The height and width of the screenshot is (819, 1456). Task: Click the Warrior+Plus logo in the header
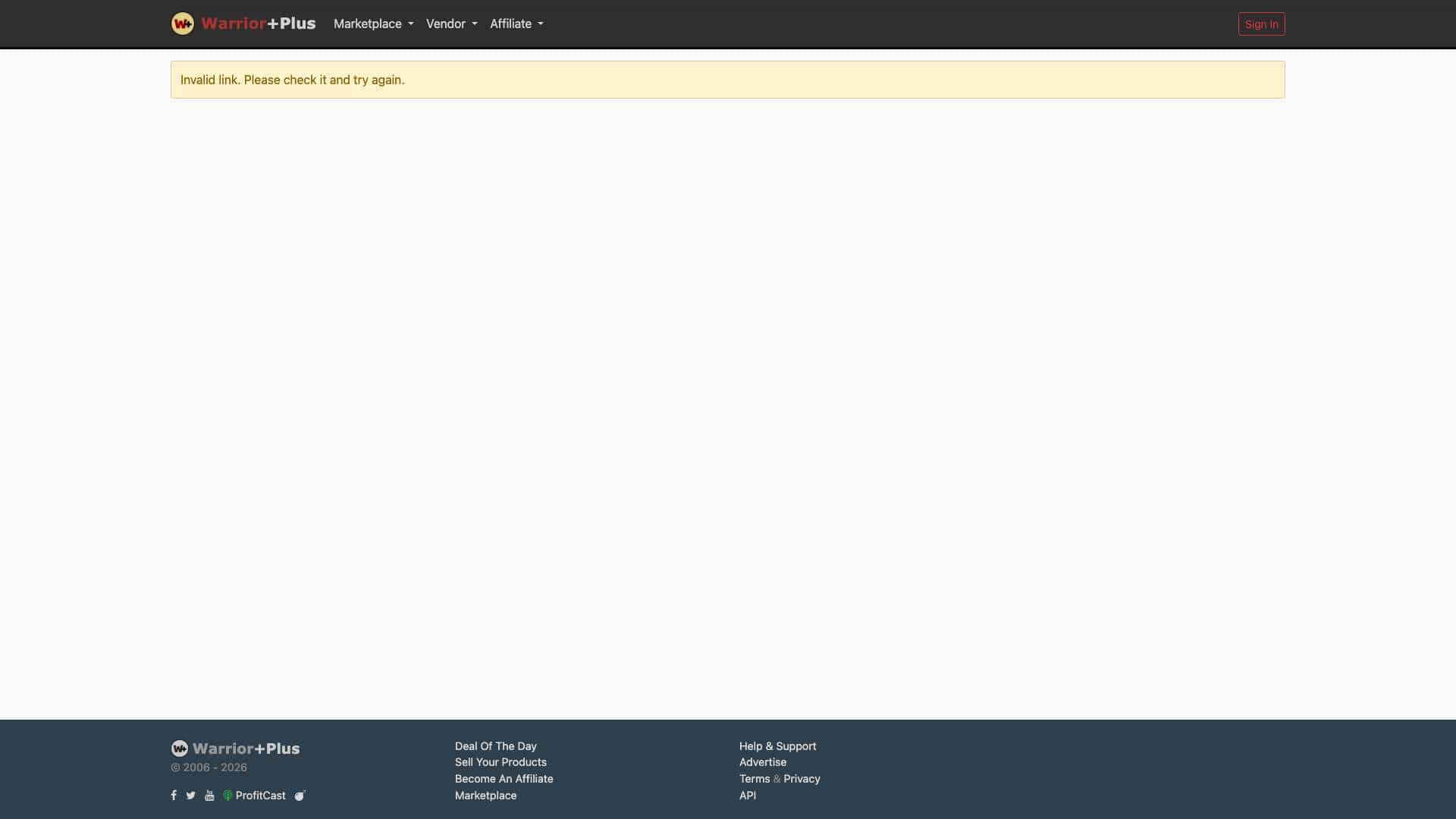click(x=243, y=24)
